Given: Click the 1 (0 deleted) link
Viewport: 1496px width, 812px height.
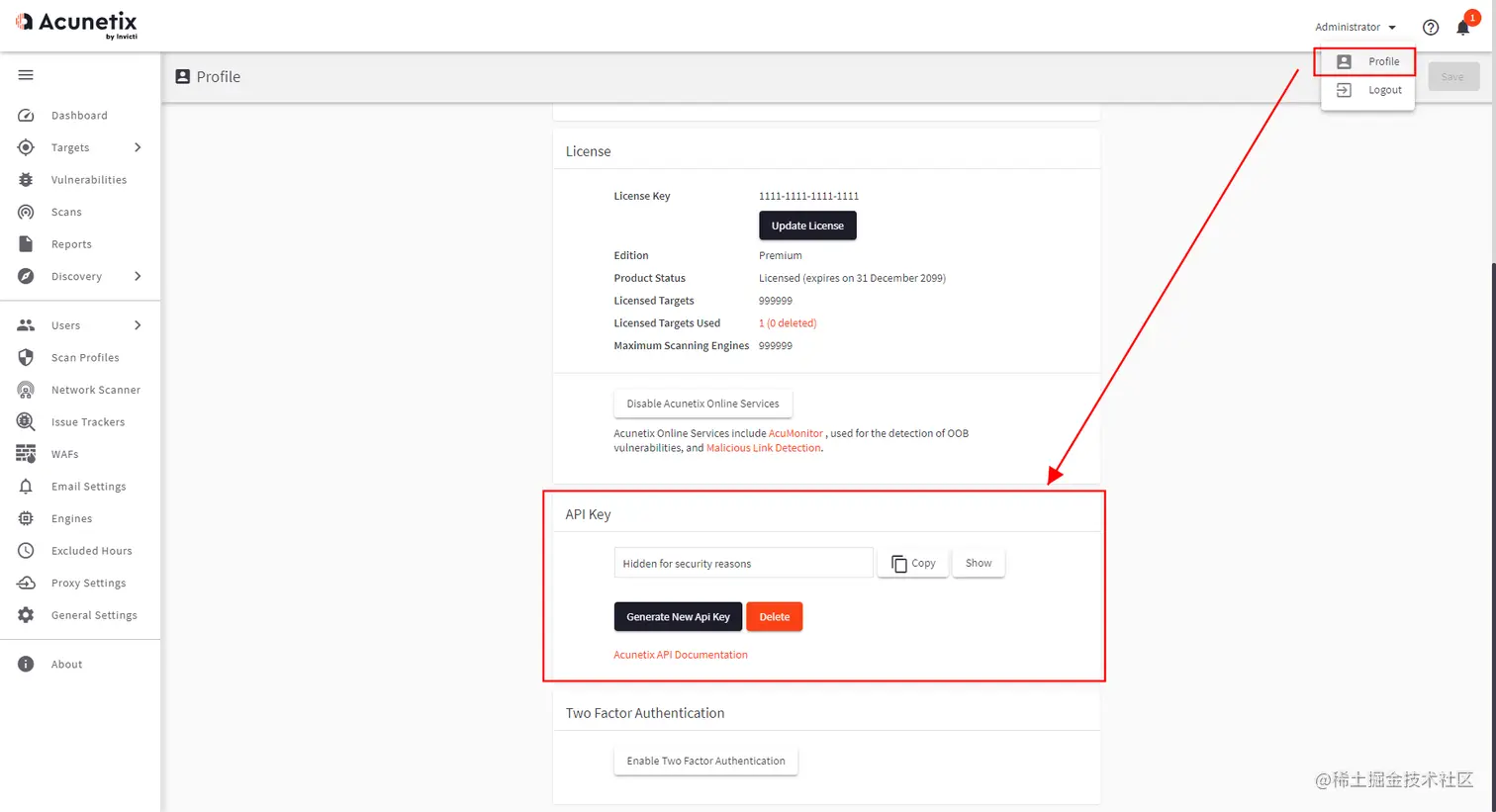Looking at the screenshot, I should (x=788, y=323).
